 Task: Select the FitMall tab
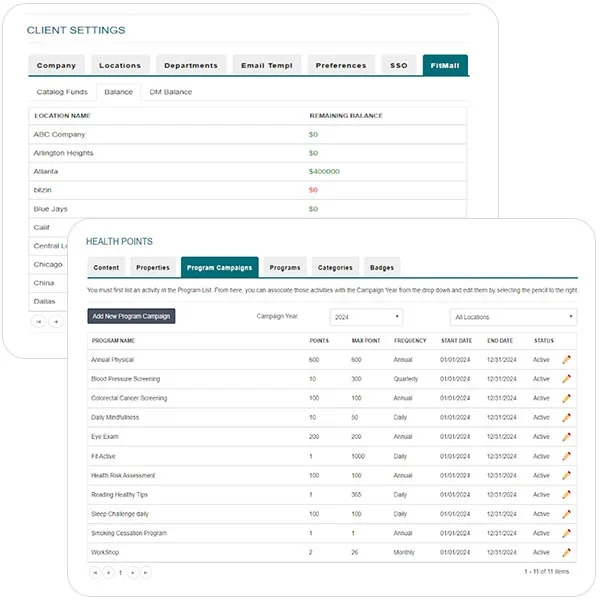tap(445, 65)
